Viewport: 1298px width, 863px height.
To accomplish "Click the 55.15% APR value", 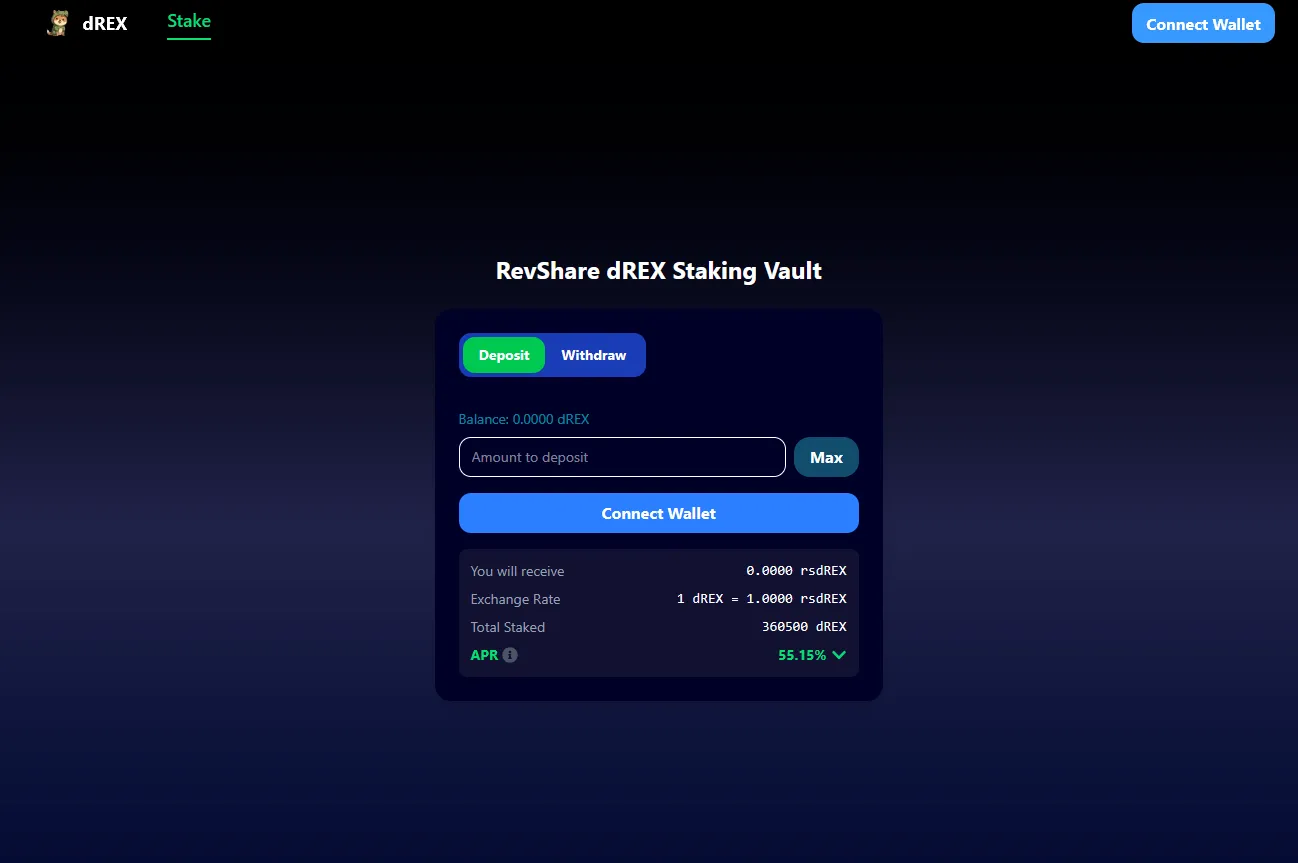I will click(x=802, y=655).
